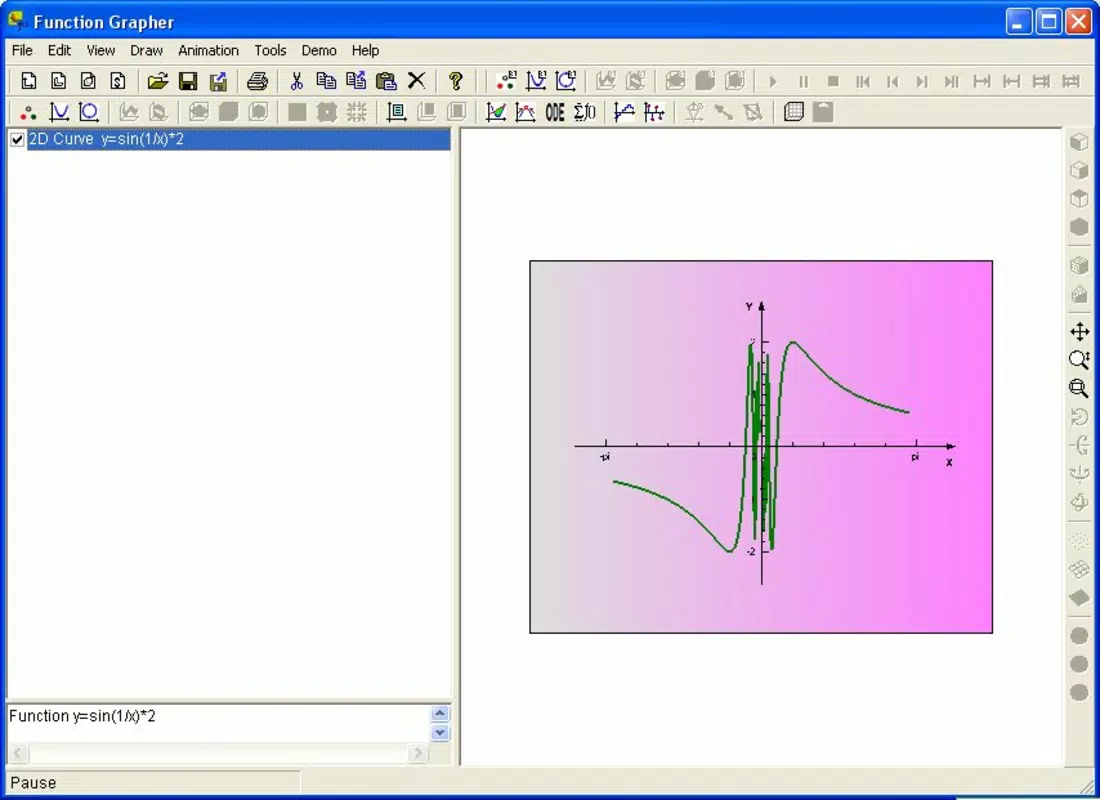Screen dimensions: 1100x800
Task: Click the curve with green highlight icon
Action: 496,112
